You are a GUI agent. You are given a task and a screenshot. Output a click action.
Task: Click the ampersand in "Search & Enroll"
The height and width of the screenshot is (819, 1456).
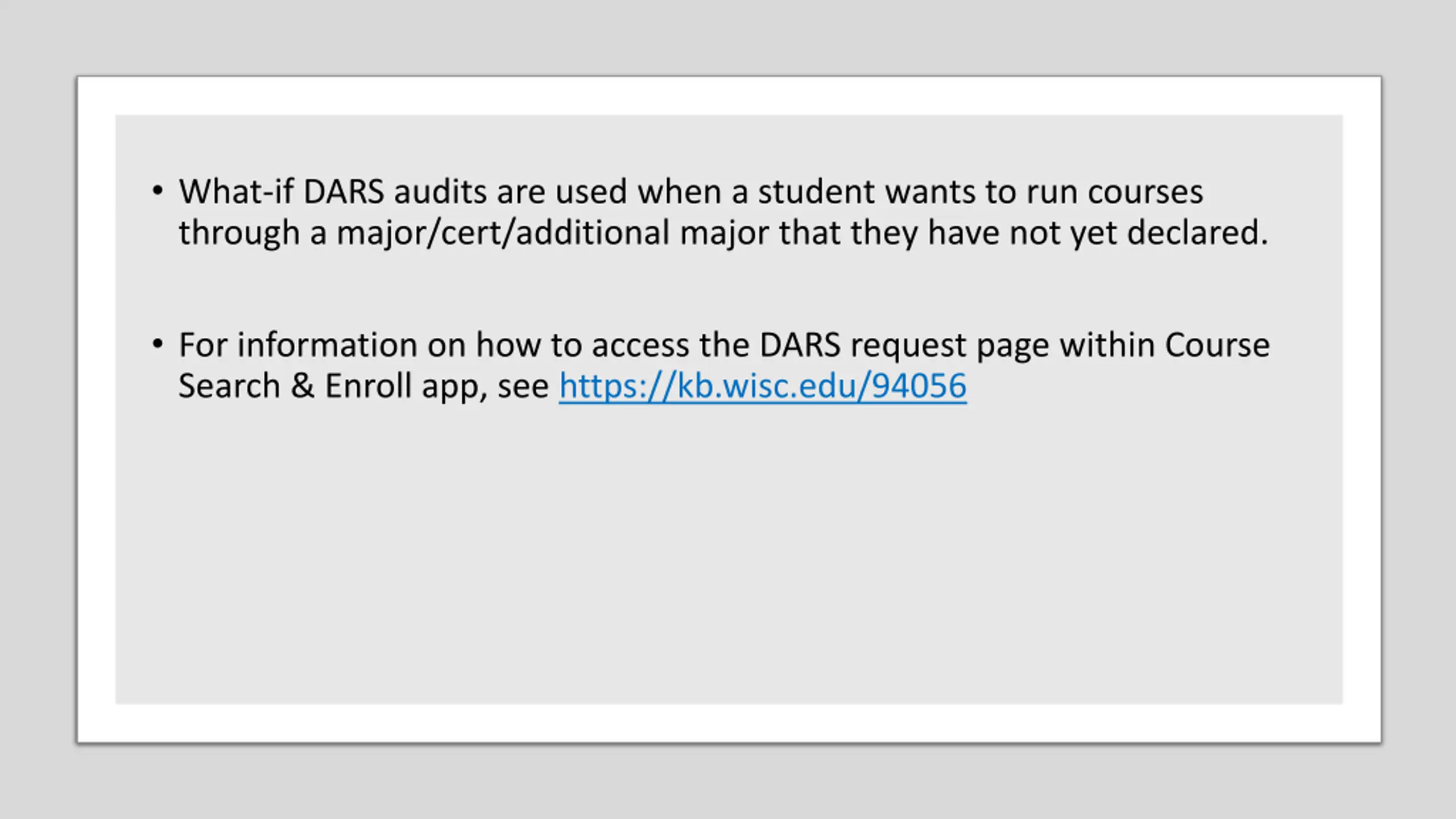[303, 386]
